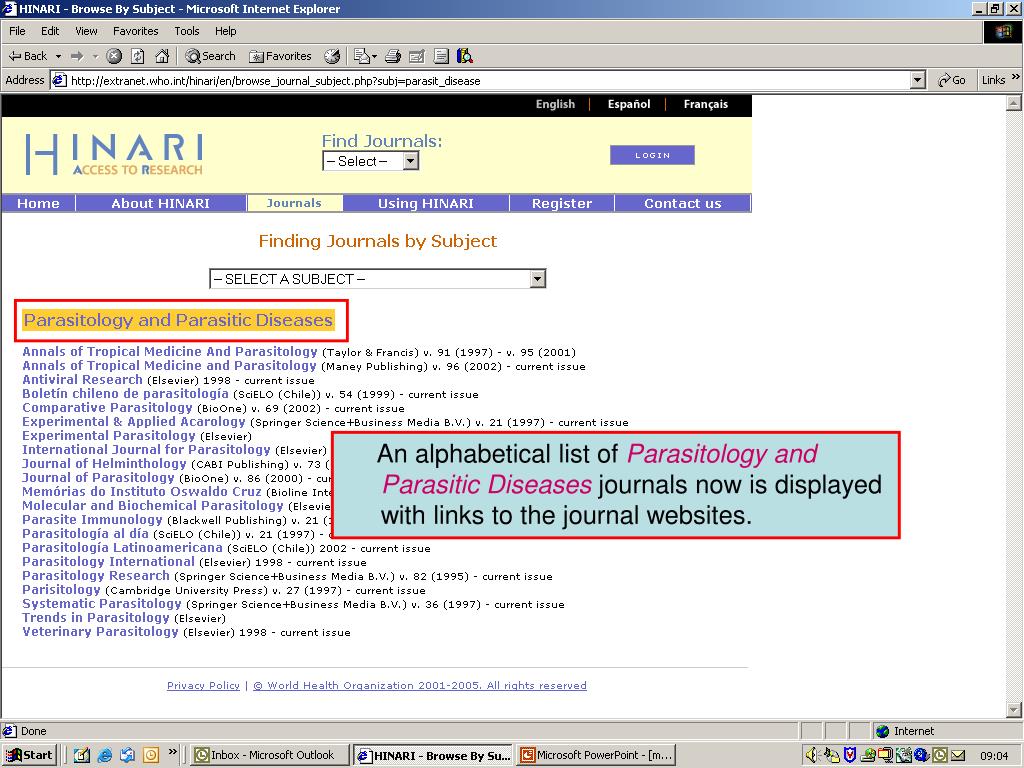Click the Research toolbar icon with magnifier
Screen dimensions: 1024x768
(x=465, y=56)
